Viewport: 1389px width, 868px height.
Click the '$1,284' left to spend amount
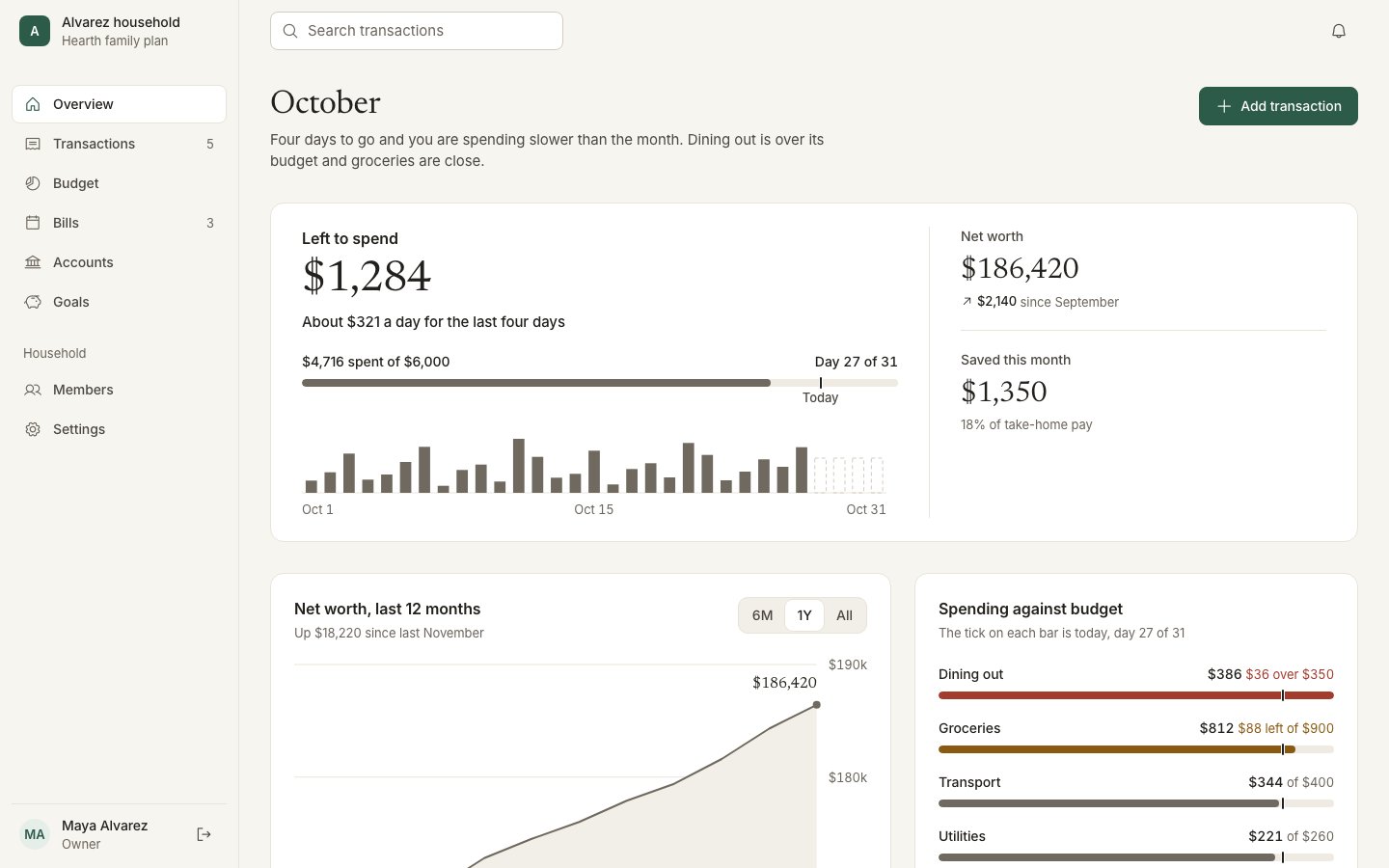tap(367, 276)
